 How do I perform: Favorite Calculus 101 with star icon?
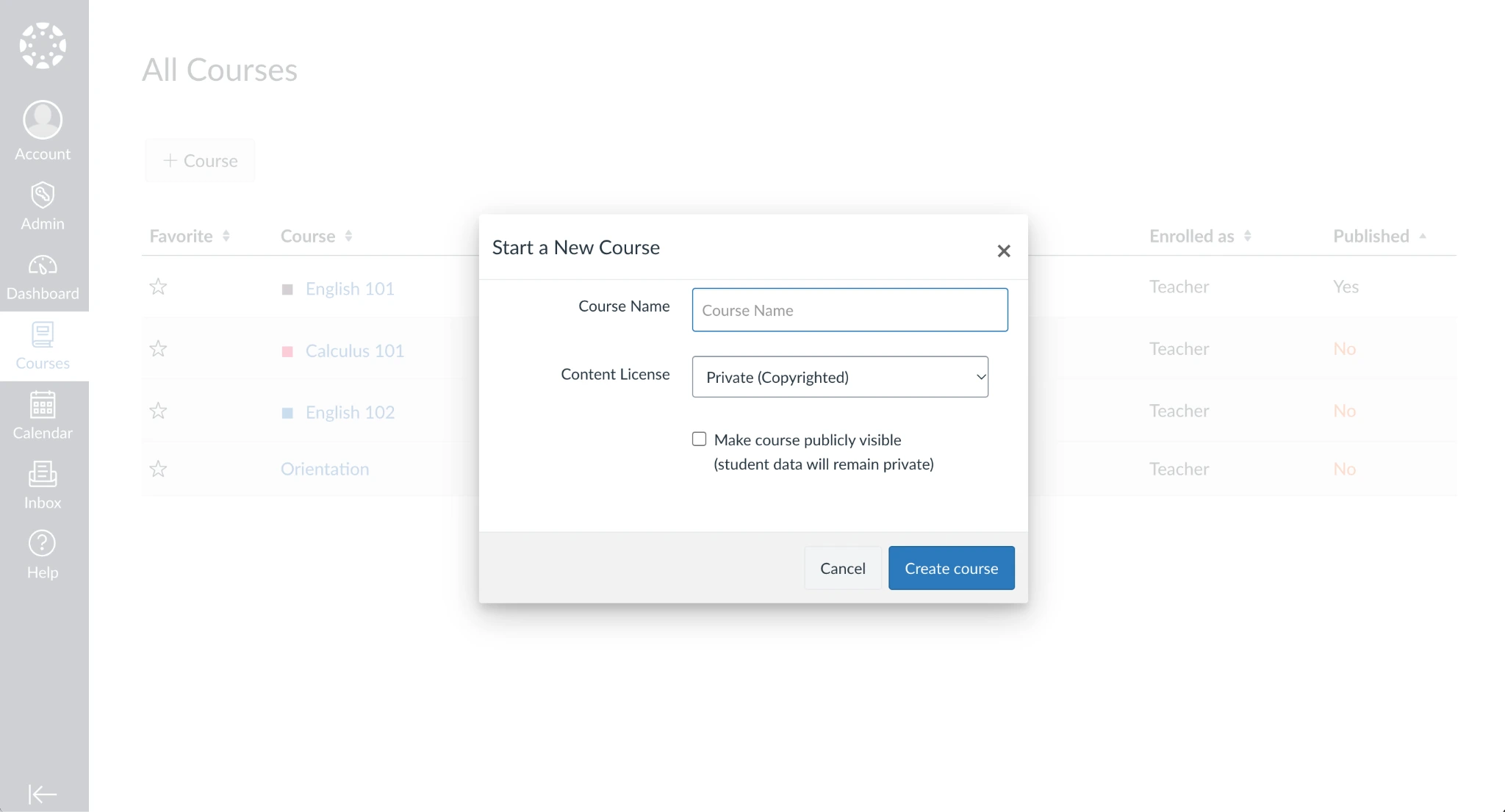(158, 348)
